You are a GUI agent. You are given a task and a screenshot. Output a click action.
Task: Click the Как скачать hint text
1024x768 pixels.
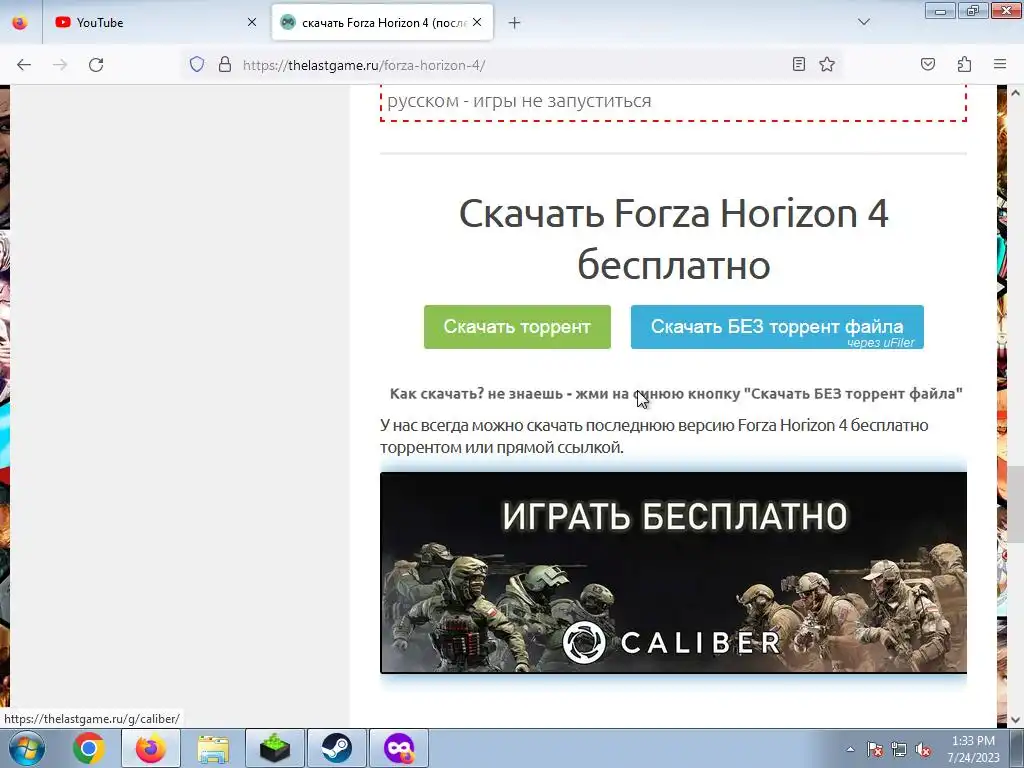pos(676,394)
